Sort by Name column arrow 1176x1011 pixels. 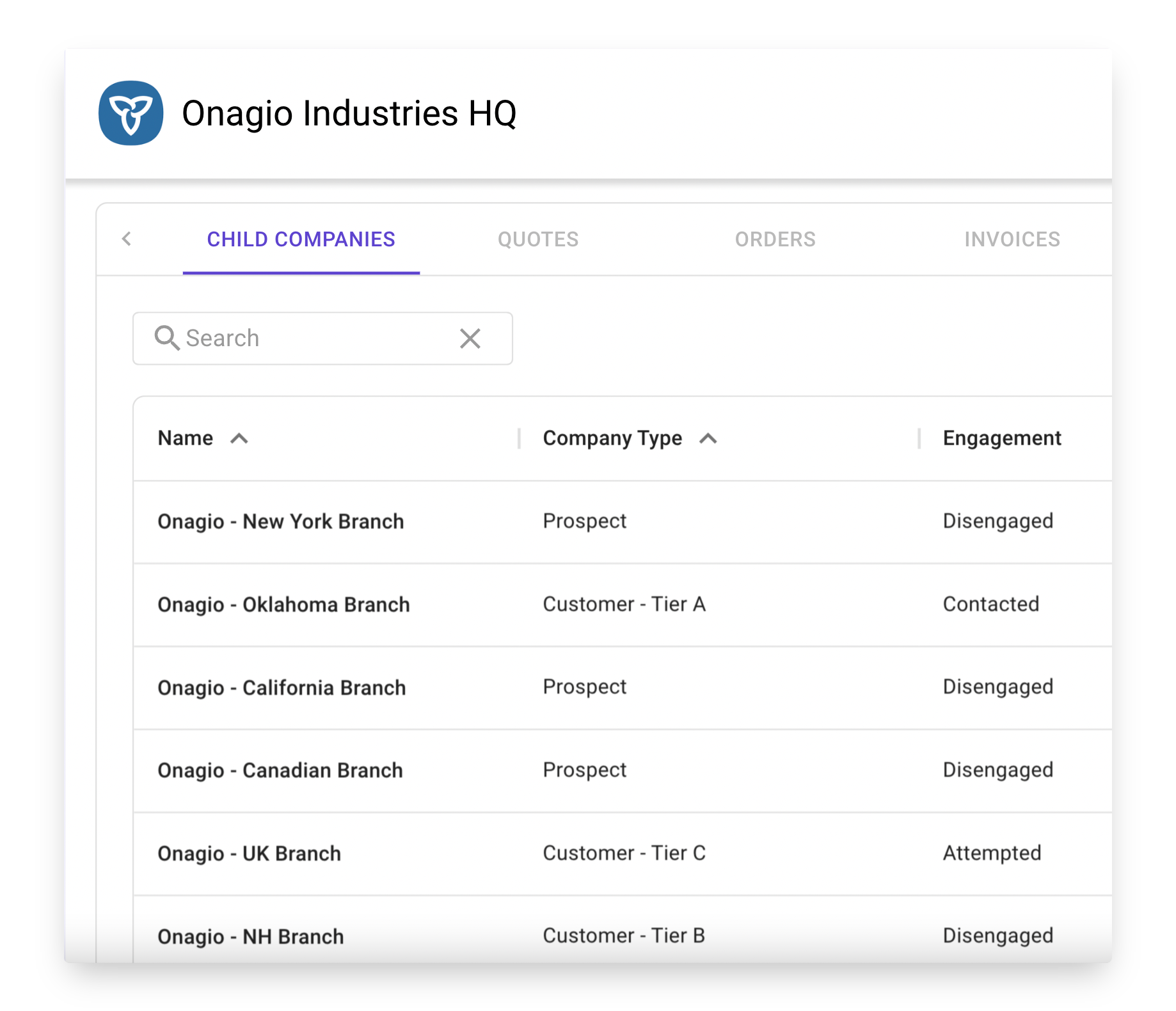coord(239,439)
